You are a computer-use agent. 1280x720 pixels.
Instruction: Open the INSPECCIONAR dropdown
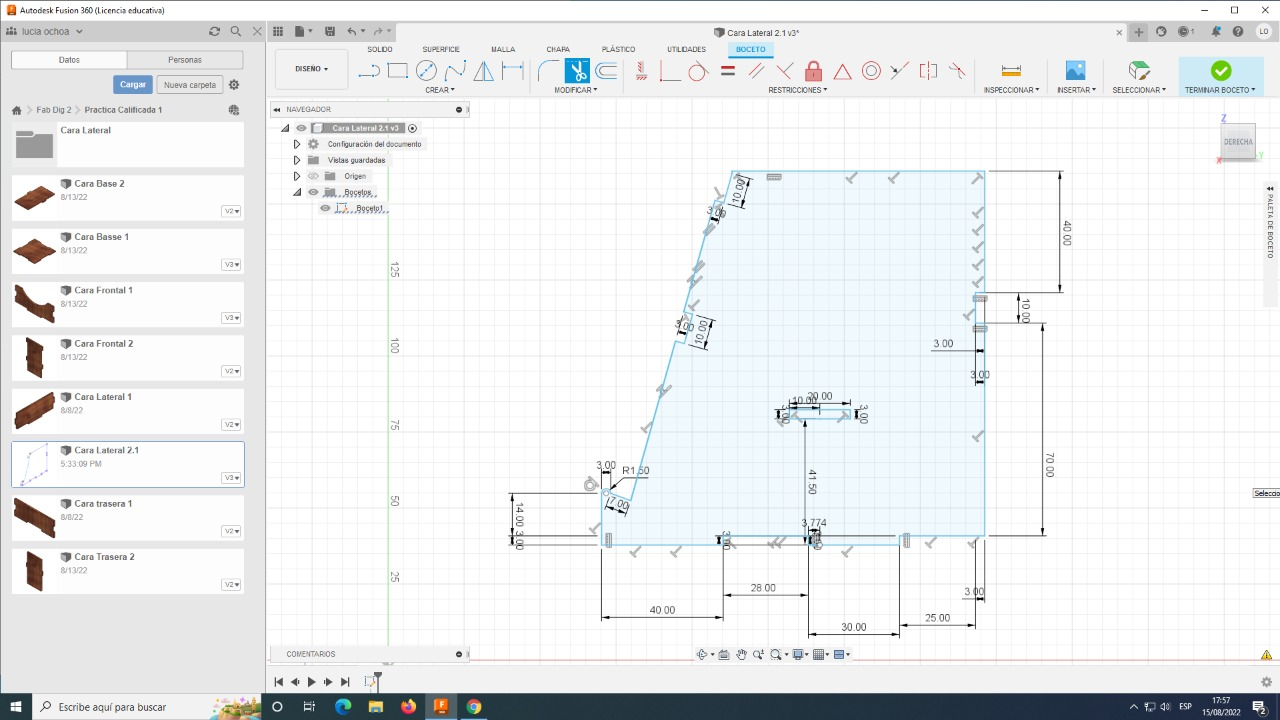point(1011,90)
